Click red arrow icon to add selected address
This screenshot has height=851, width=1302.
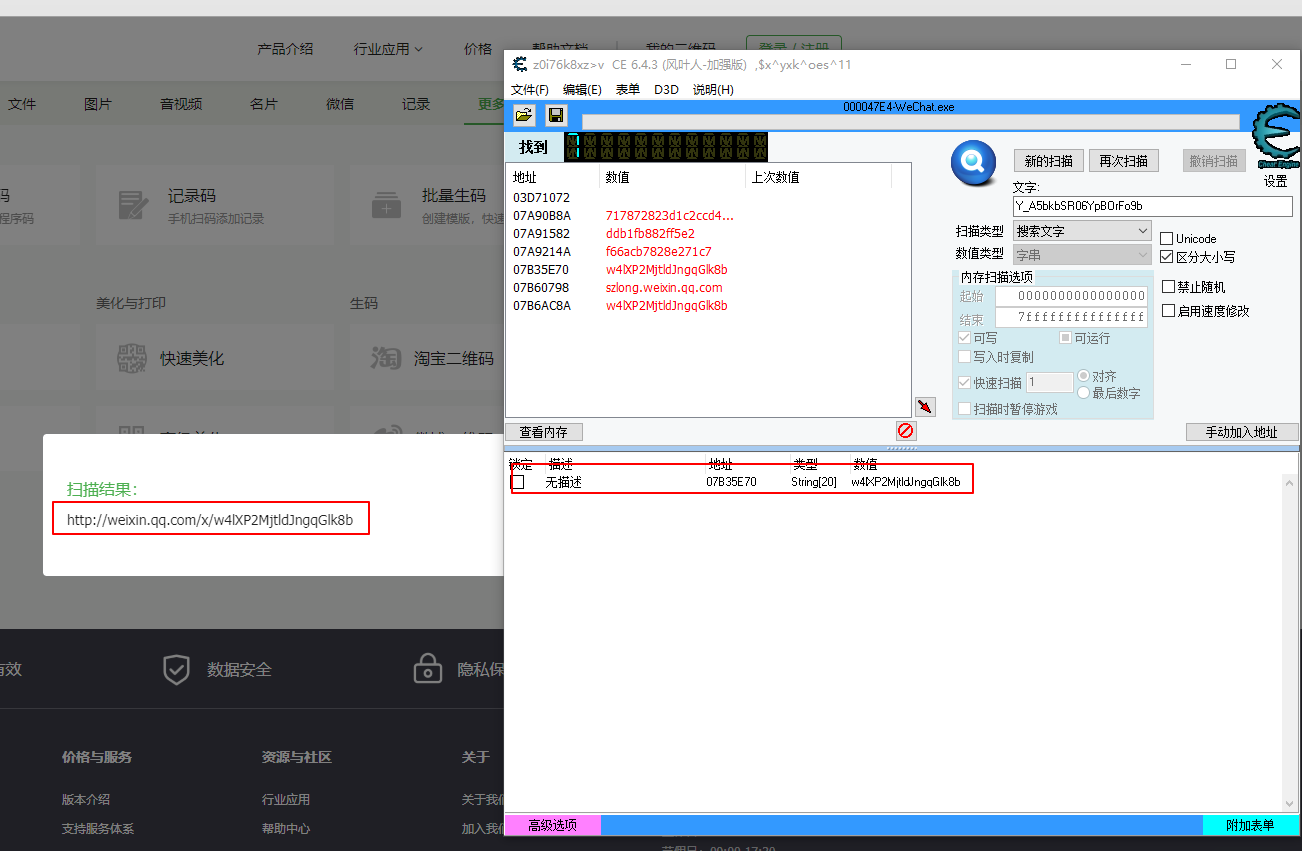point(925,406)
